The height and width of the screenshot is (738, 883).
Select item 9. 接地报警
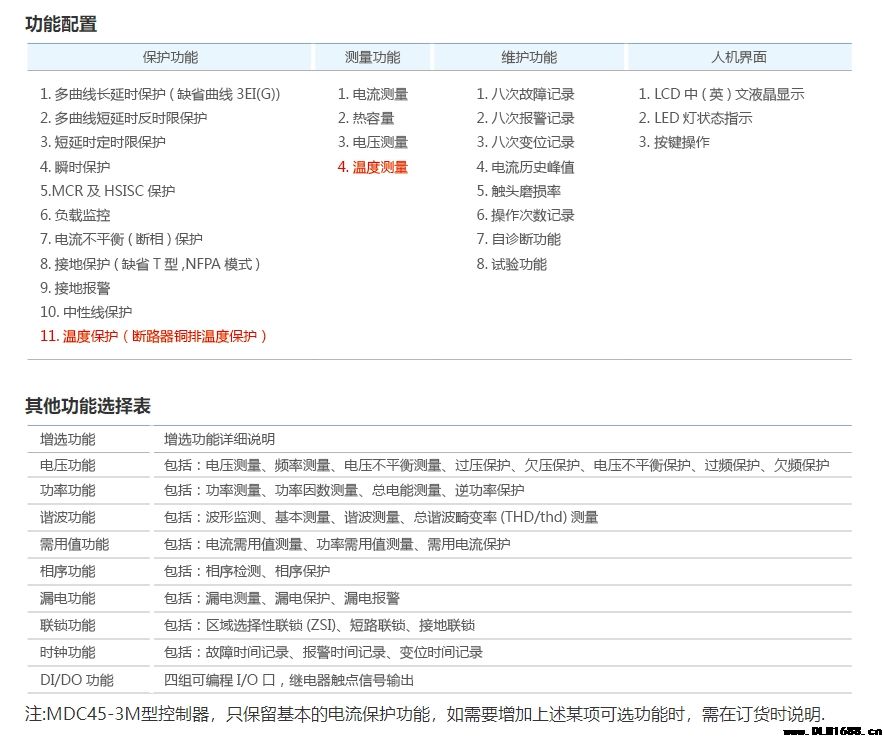[x=75, y=288]
